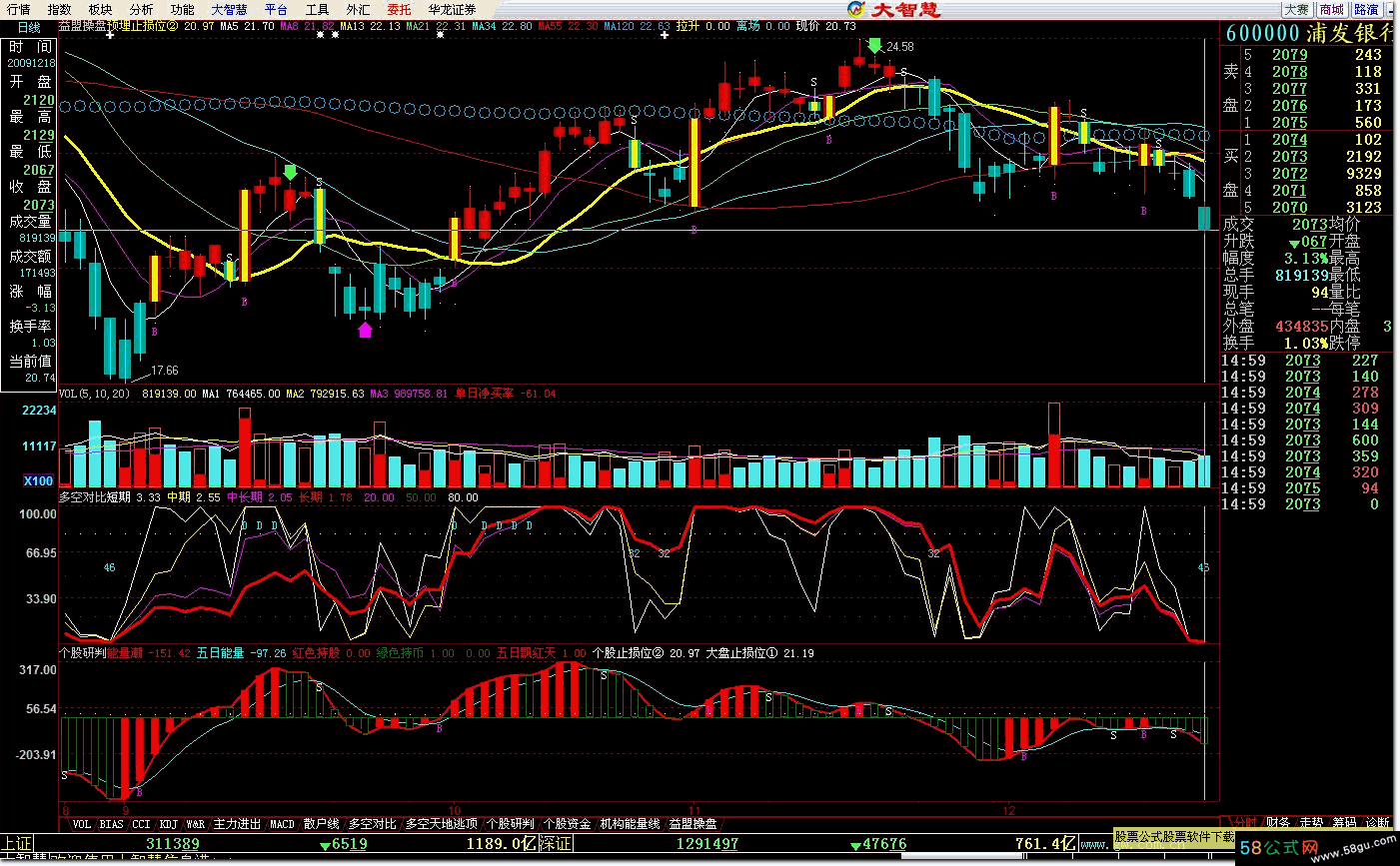The image size is (1400, 866).
Task: Click the 股票公式股票软件下载 tooltip
Action: (x=1174, y=837)
